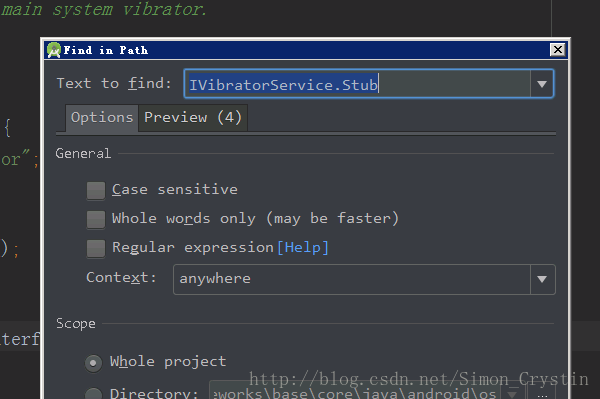Click the Android Studio icon in title bar
The height and width of the screenshot is (399, 600).
coord(54,50)
